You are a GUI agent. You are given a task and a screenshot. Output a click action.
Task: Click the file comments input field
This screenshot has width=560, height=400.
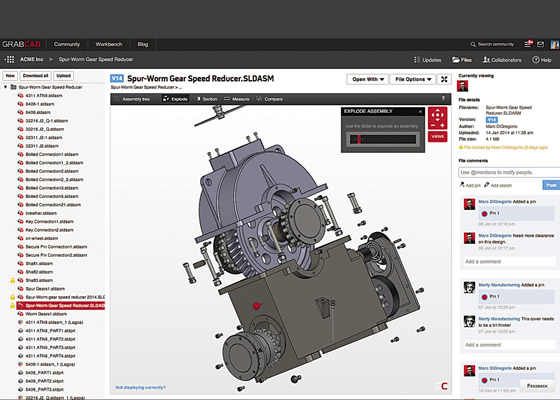coord(509,172)
